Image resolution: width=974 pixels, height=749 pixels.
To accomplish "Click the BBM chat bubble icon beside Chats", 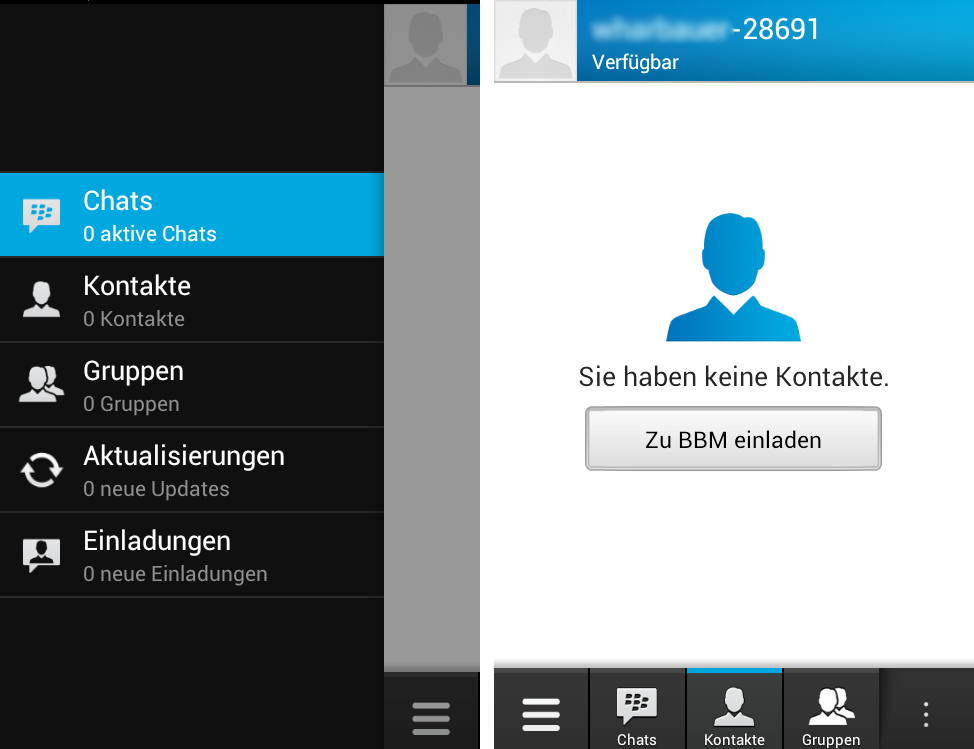I will [41, 215].
